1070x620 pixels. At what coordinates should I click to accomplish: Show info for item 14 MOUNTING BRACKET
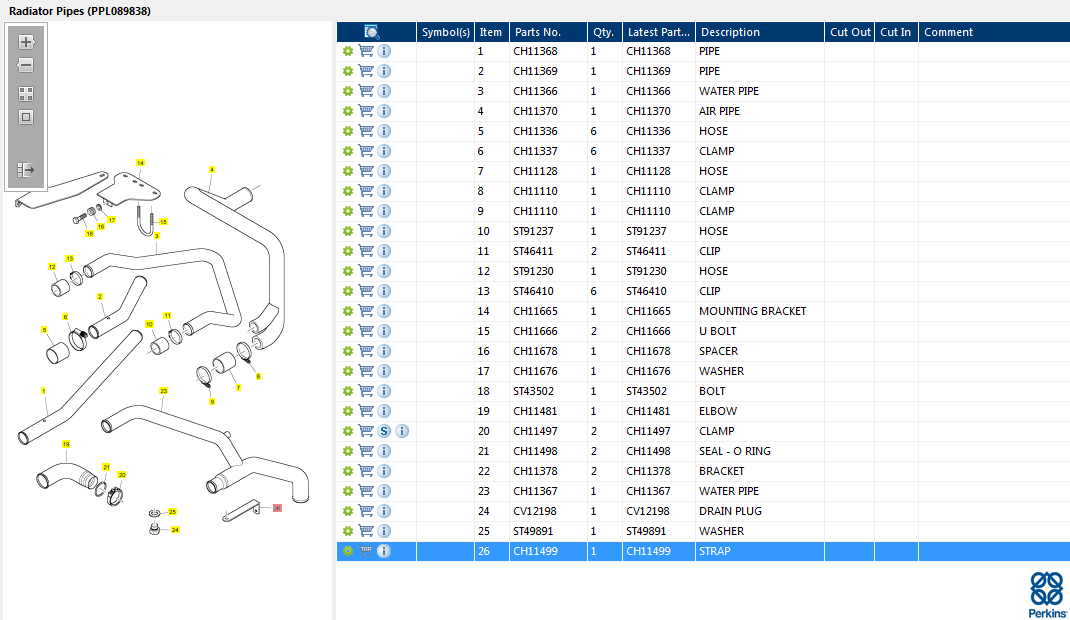point(384,311)
